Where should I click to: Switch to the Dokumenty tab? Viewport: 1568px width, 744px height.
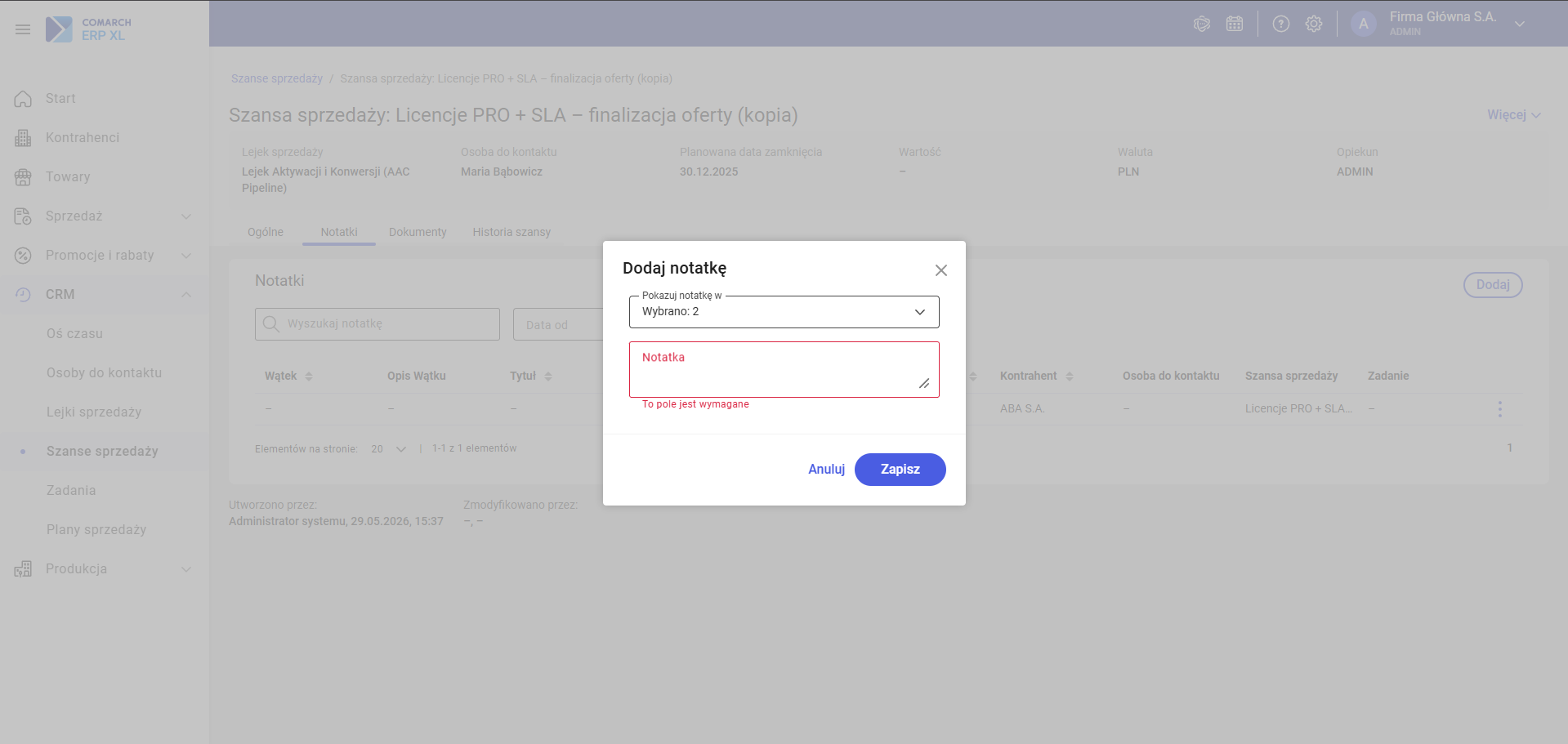pos(418,232)
